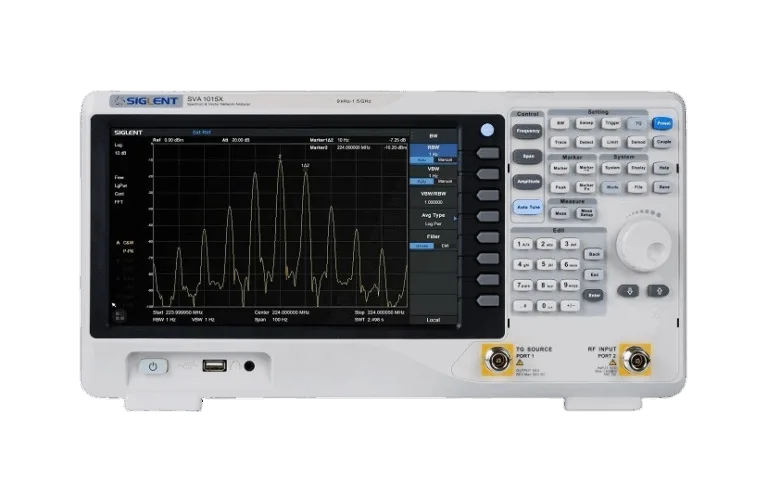Set RBW to Manual mode

445,160
